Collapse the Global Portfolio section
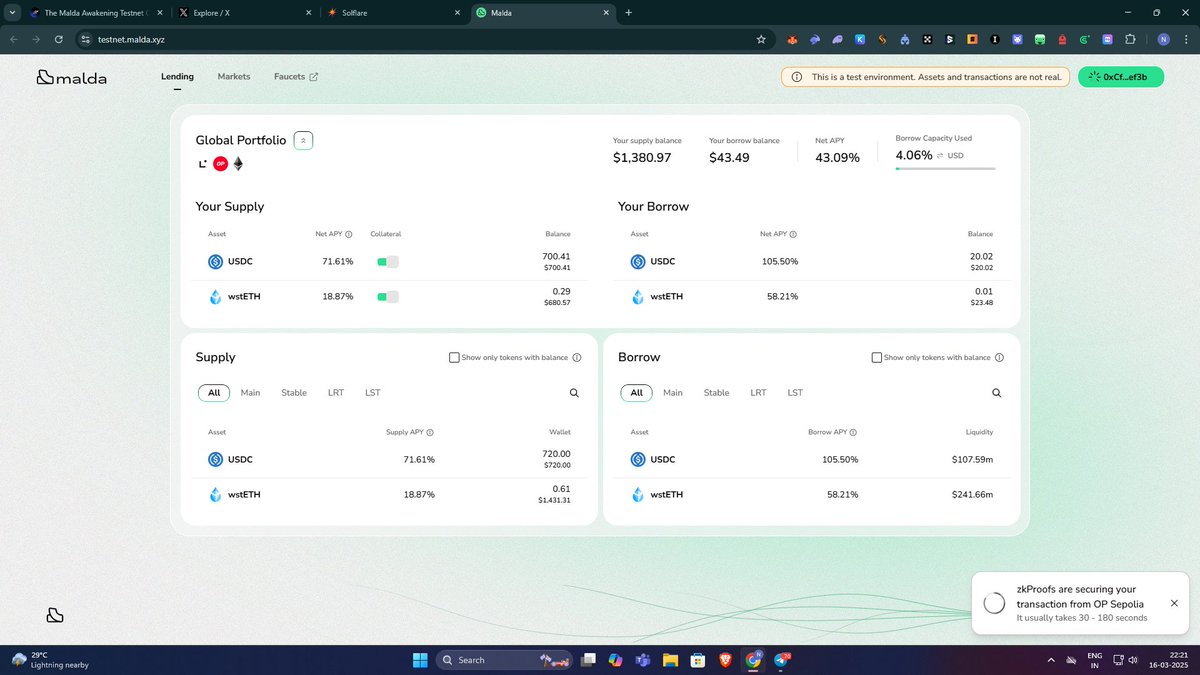 303,140
